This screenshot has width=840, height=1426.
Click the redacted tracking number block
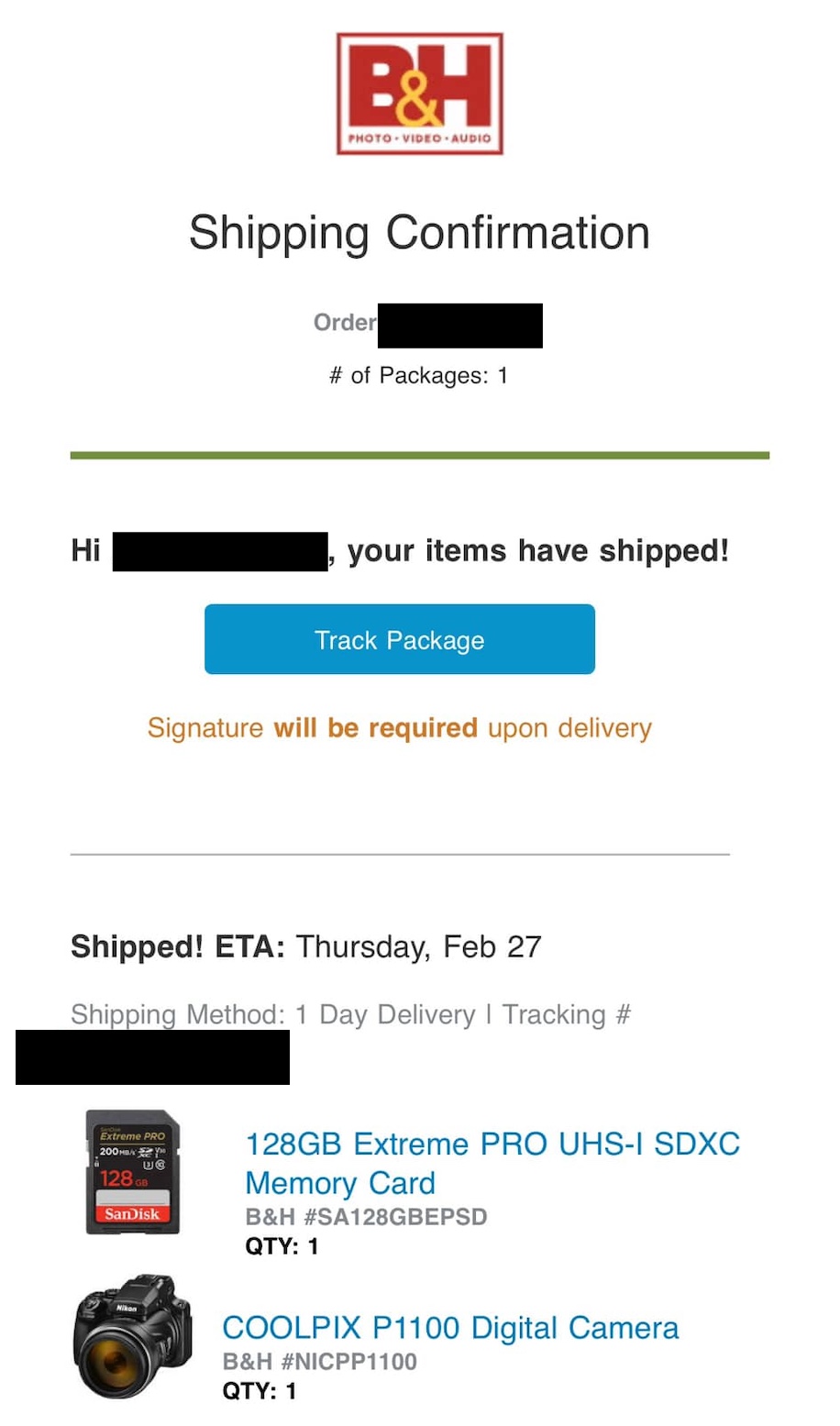pyautogui.click(x=152, y=1056)
